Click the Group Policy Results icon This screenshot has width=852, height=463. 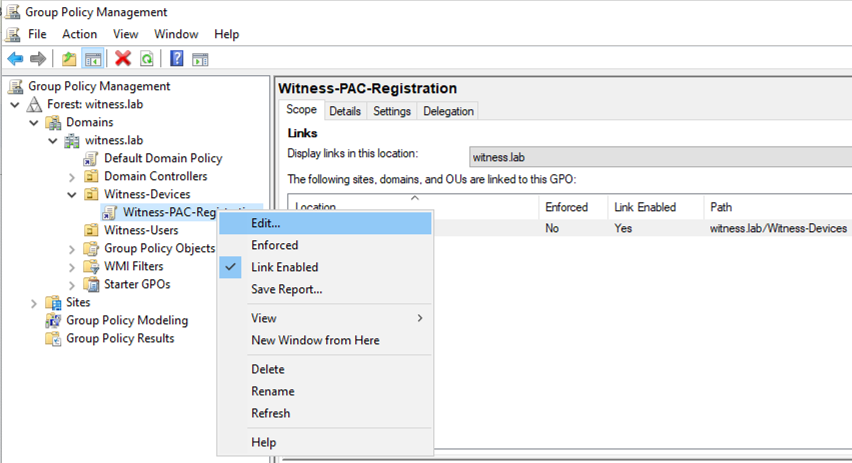[x=53, y=339]
